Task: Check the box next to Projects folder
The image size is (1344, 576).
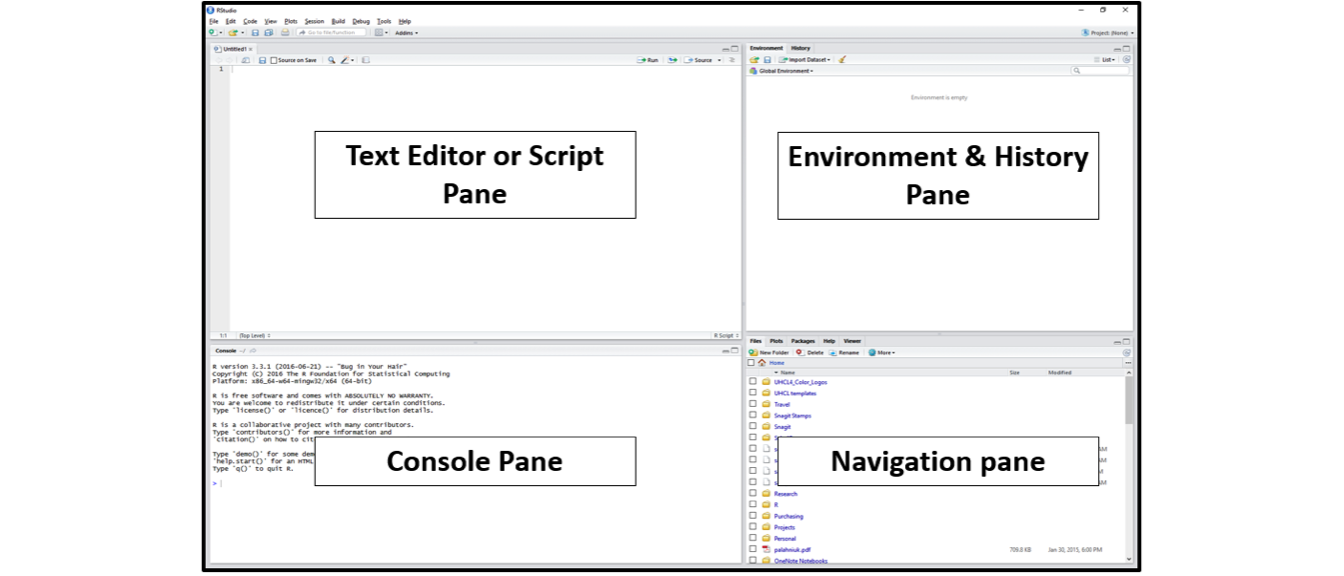Action: click(752, 527)
